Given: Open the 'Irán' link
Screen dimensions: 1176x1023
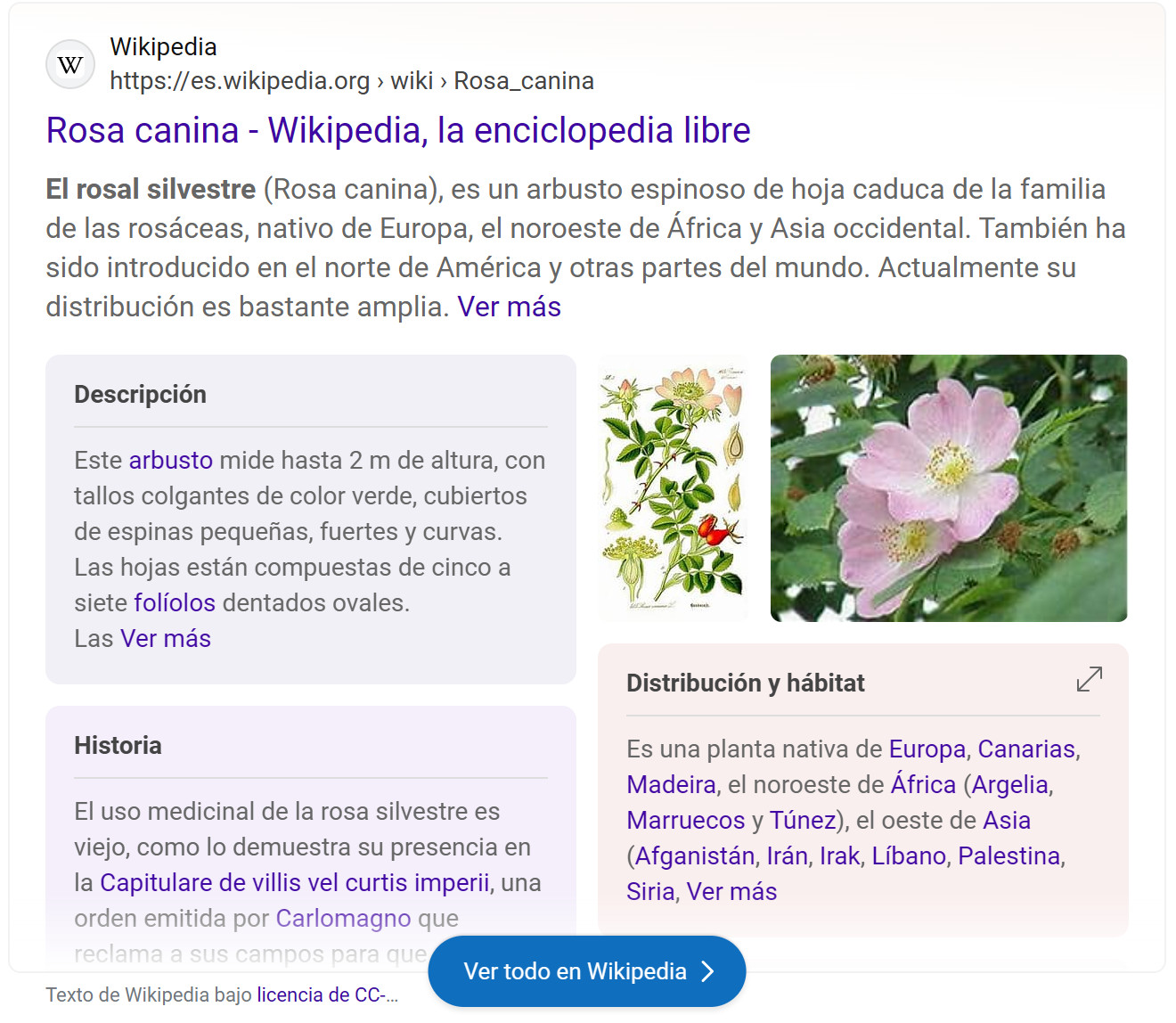Looking at the screenshot, I should (x=788, y=855).
